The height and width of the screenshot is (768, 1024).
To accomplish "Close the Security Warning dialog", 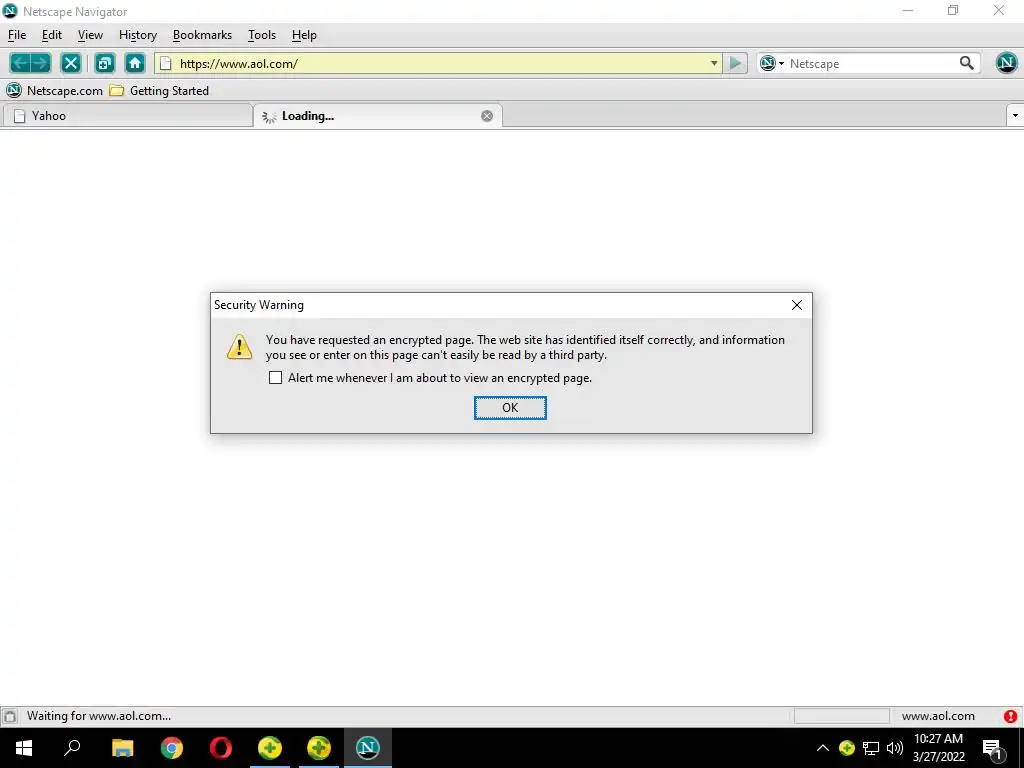I will point(797,305).
